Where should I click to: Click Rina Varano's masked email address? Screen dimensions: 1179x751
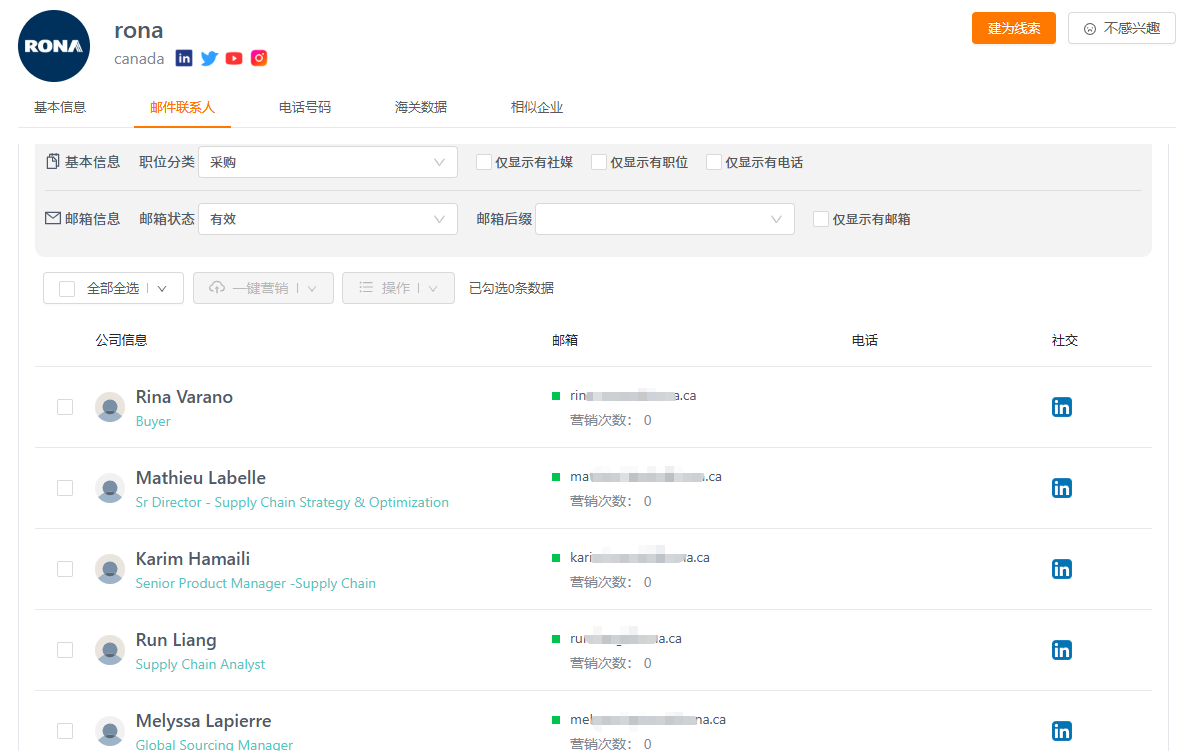click(x=633, y=395)
